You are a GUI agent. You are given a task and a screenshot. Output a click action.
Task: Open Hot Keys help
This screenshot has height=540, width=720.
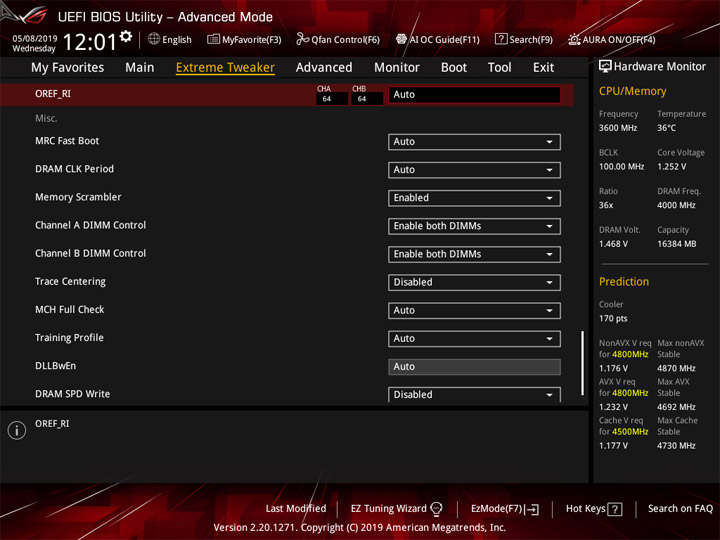[x=594, y=509]
